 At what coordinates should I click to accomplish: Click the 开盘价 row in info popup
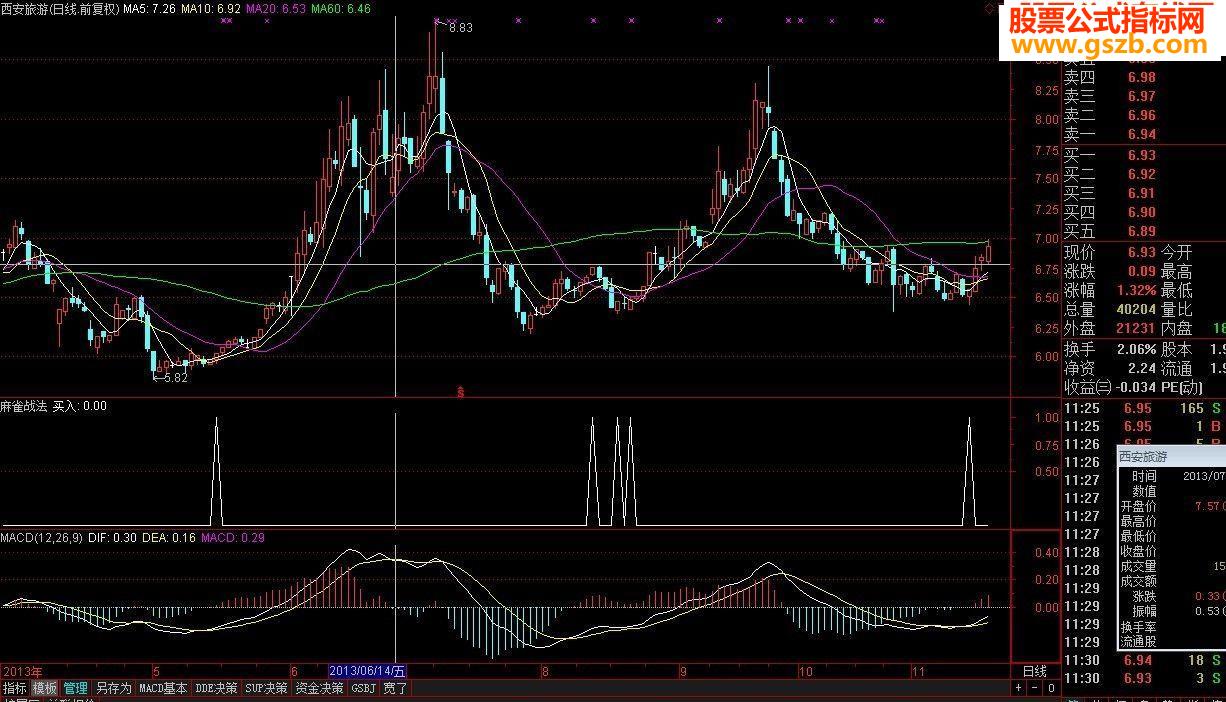coord(1171,507)
